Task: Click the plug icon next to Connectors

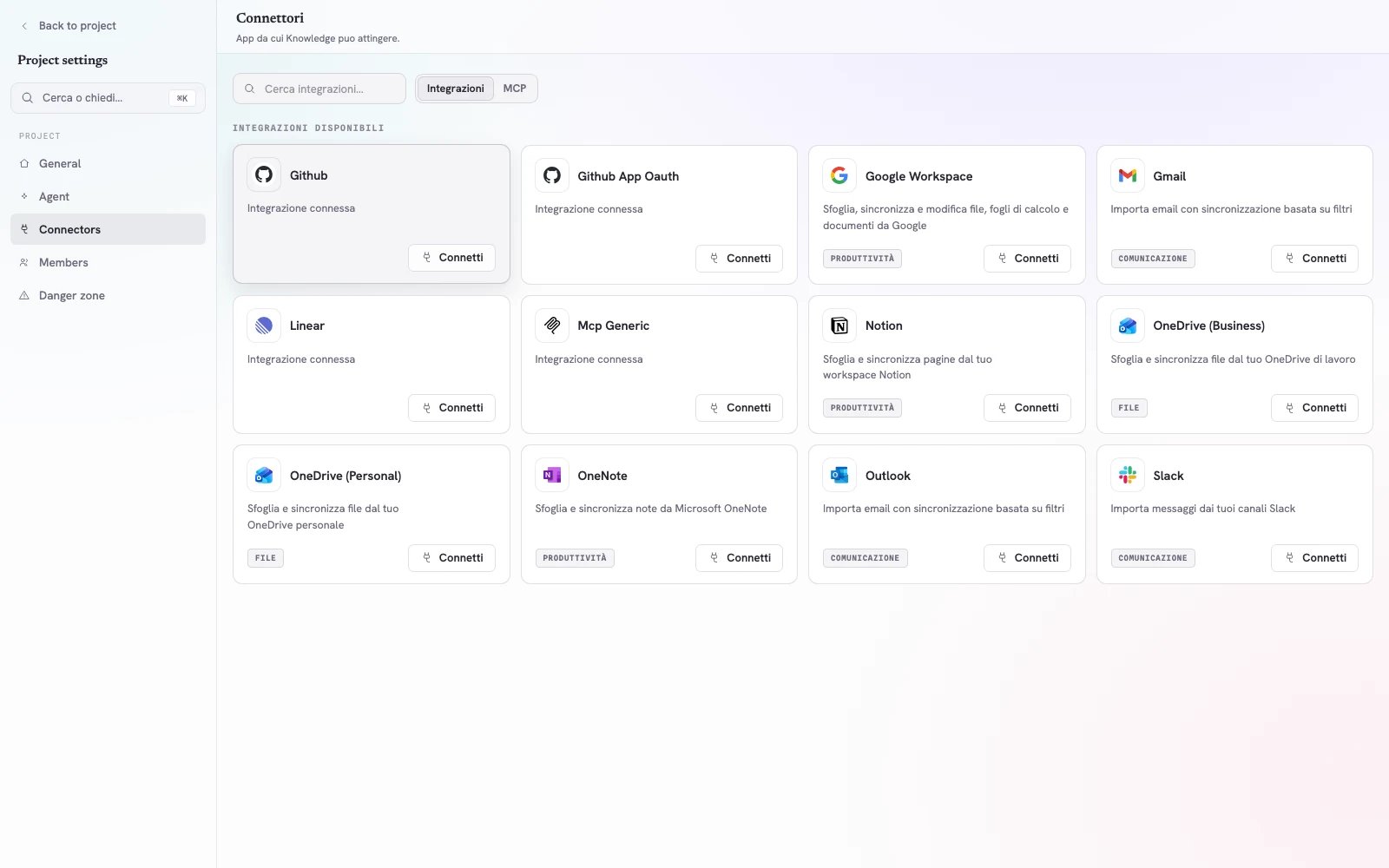Action: pos(24,229)
